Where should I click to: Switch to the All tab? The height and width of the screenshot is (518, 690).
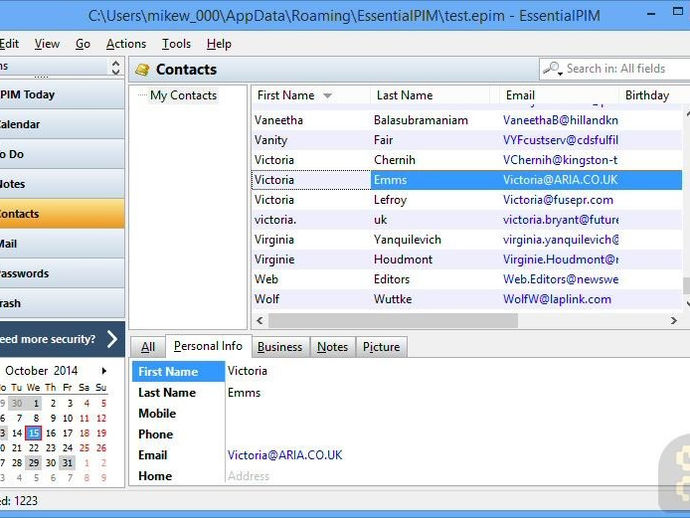point(148,347)
